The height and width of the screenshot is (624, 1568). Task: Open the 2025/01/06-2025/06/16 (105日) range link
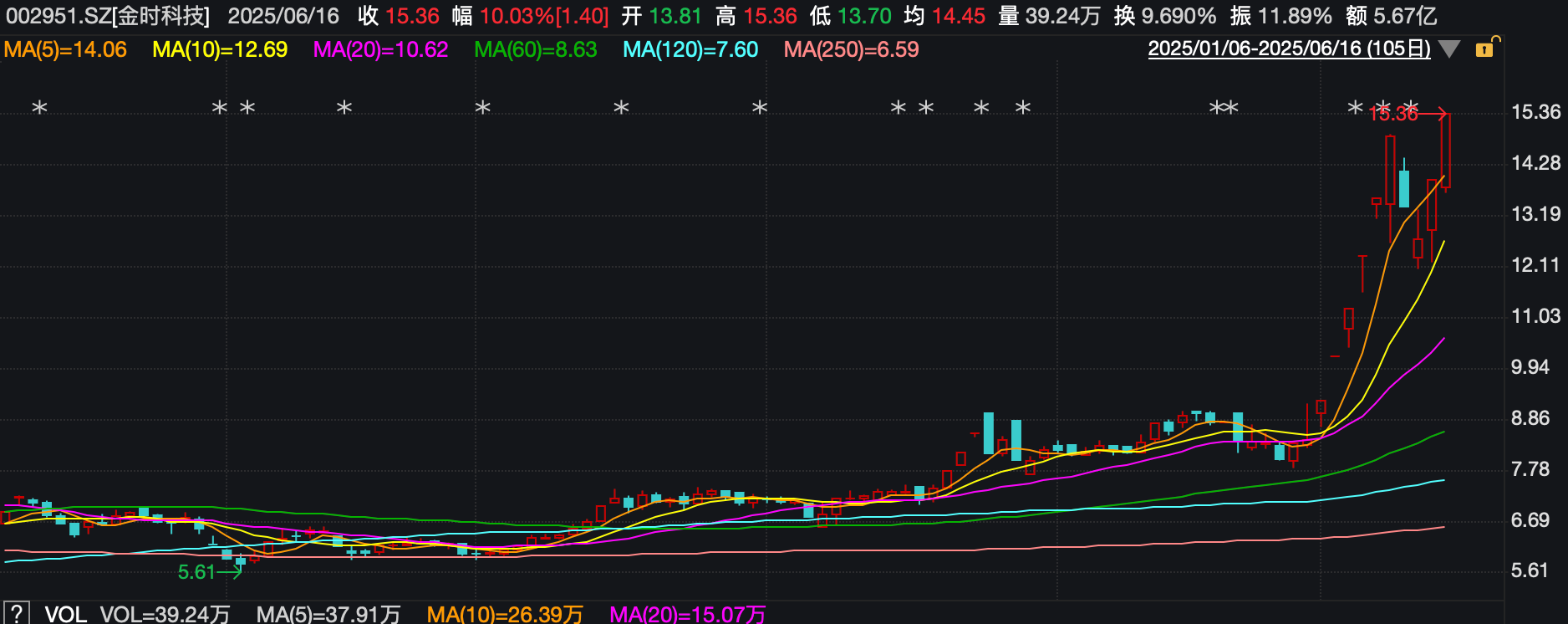pyautogui.click(x=1289, y=49)
